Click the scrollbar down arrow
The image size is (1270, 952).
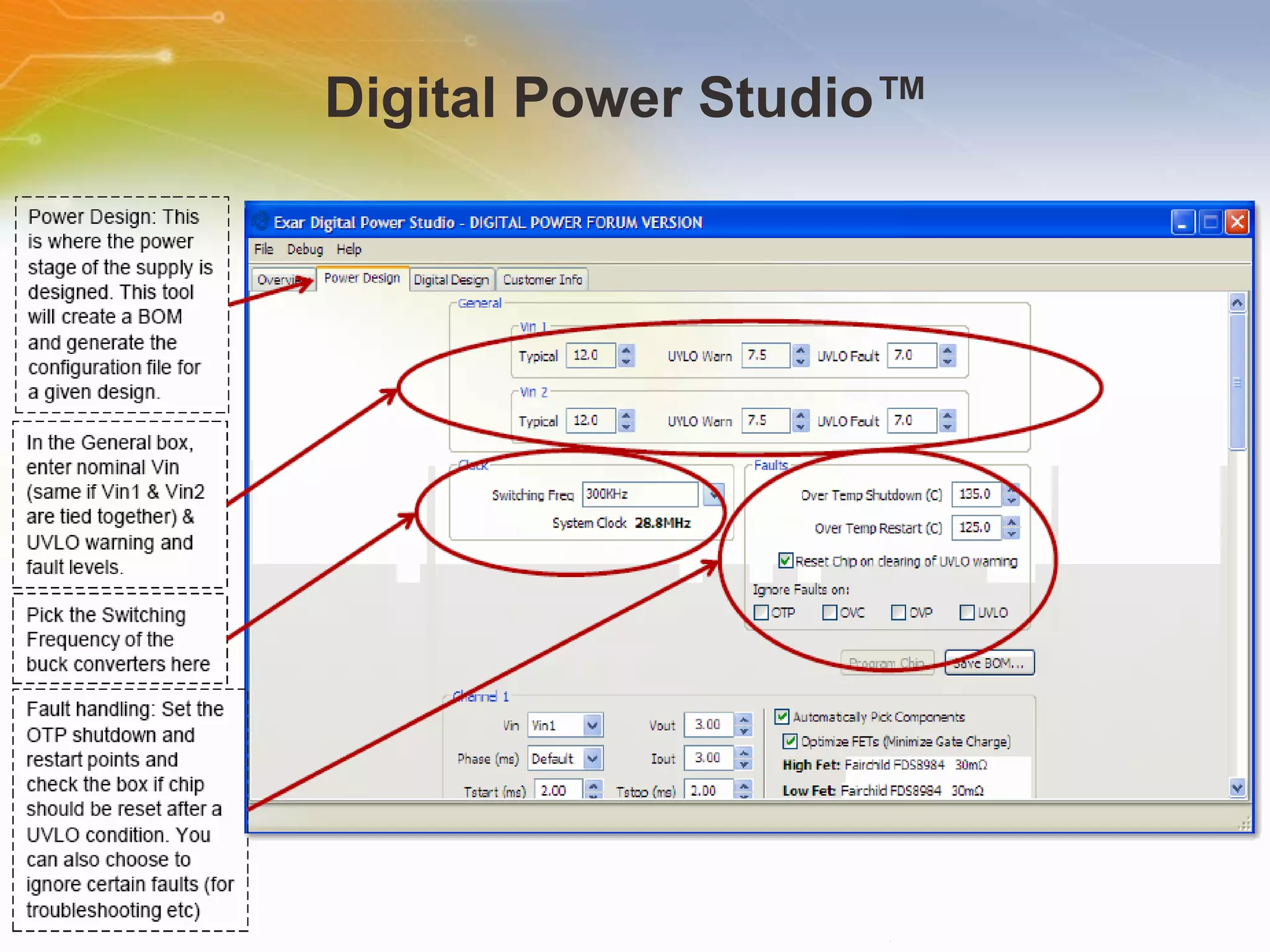point(1237,788)
